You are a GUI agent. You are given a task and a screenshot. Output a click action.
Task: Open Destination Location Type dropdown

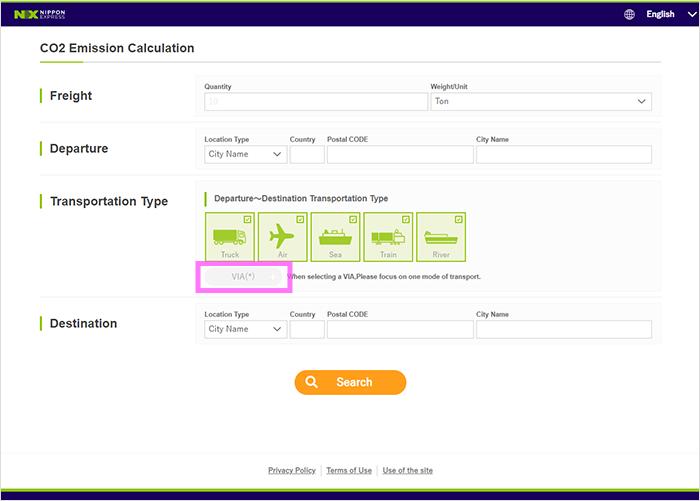tap(245, 329)
